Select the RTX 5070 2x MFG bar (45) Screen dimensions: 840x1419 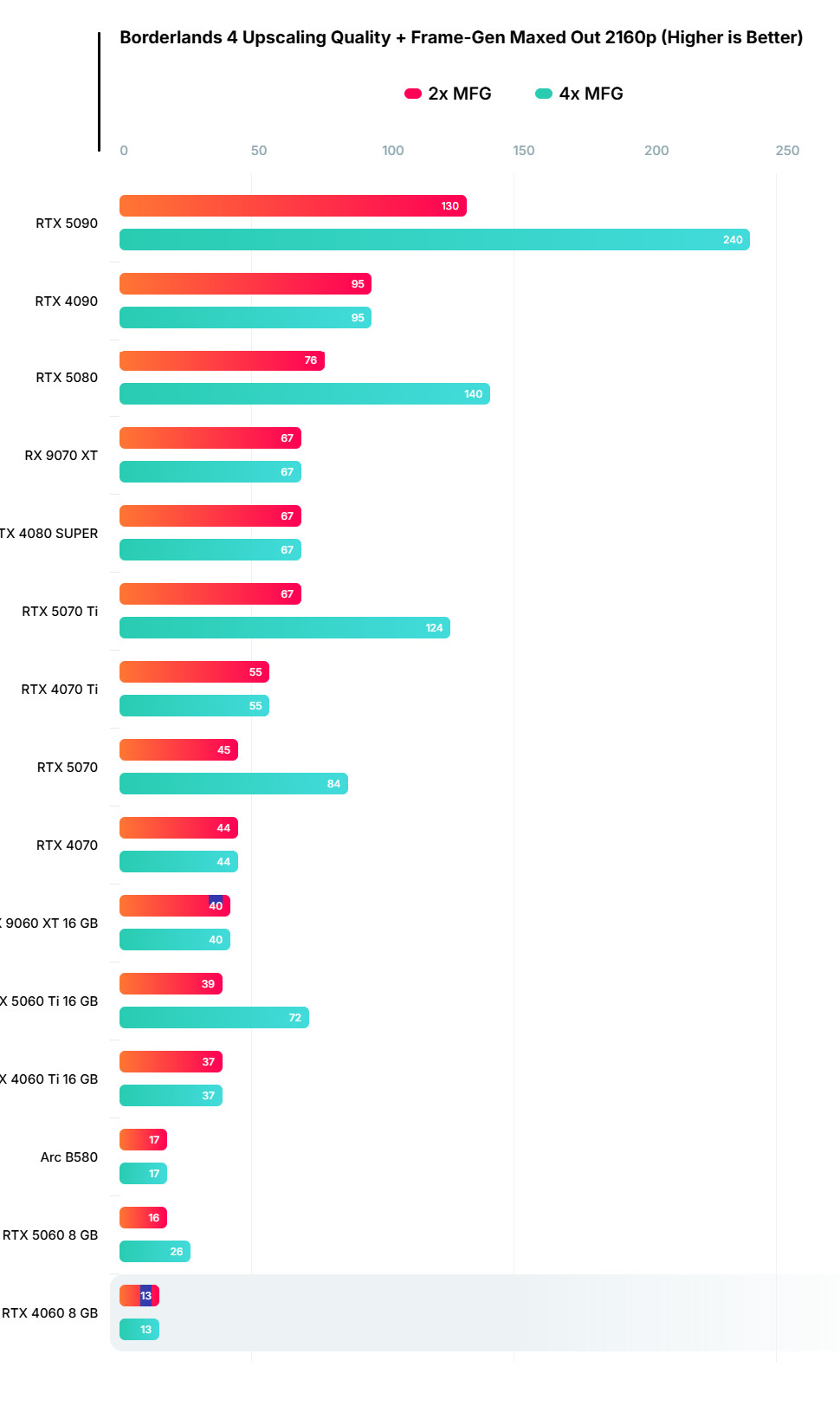[178, 750]
